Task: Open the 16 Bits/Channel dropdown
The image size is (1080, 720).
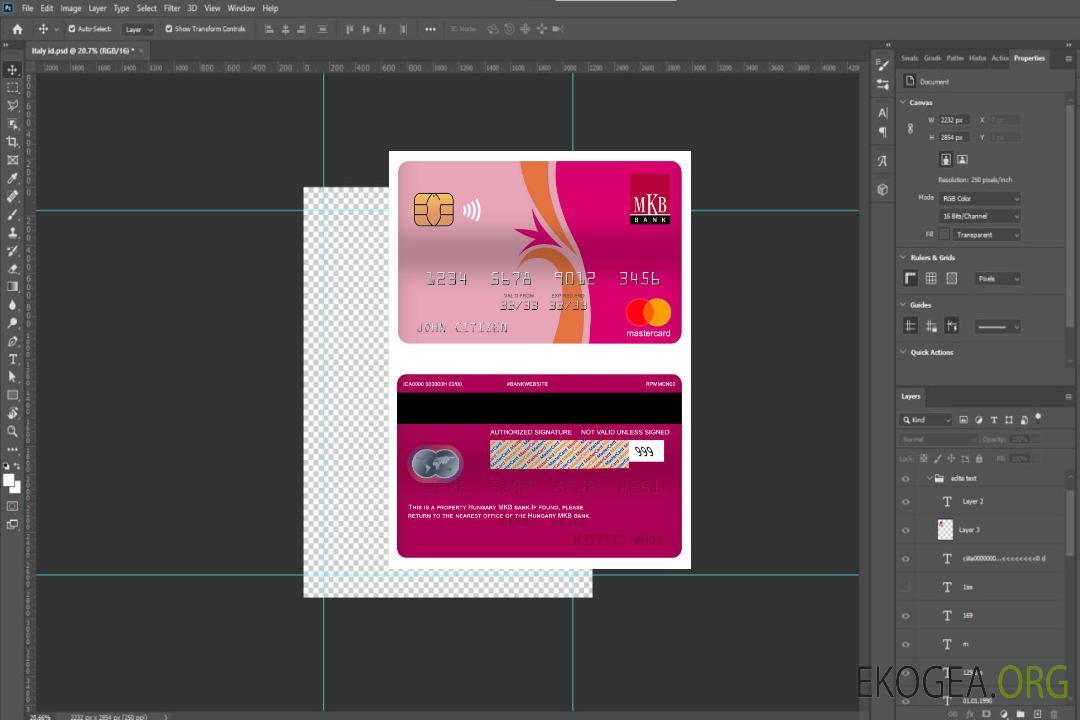Action: coord(980,216)
